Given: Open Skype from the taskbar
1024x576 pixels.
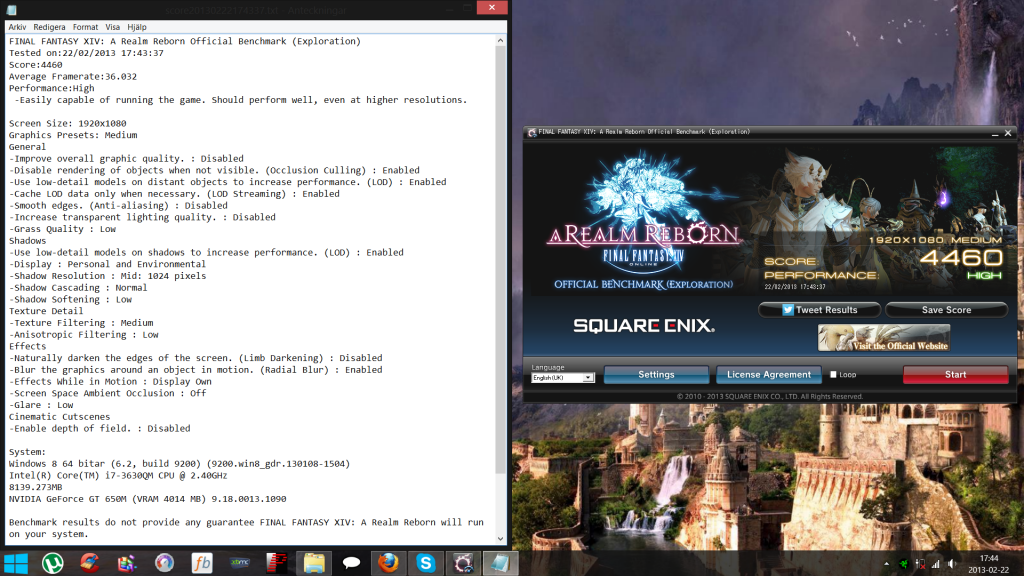Looking at the screenshot, I should 425,562.
